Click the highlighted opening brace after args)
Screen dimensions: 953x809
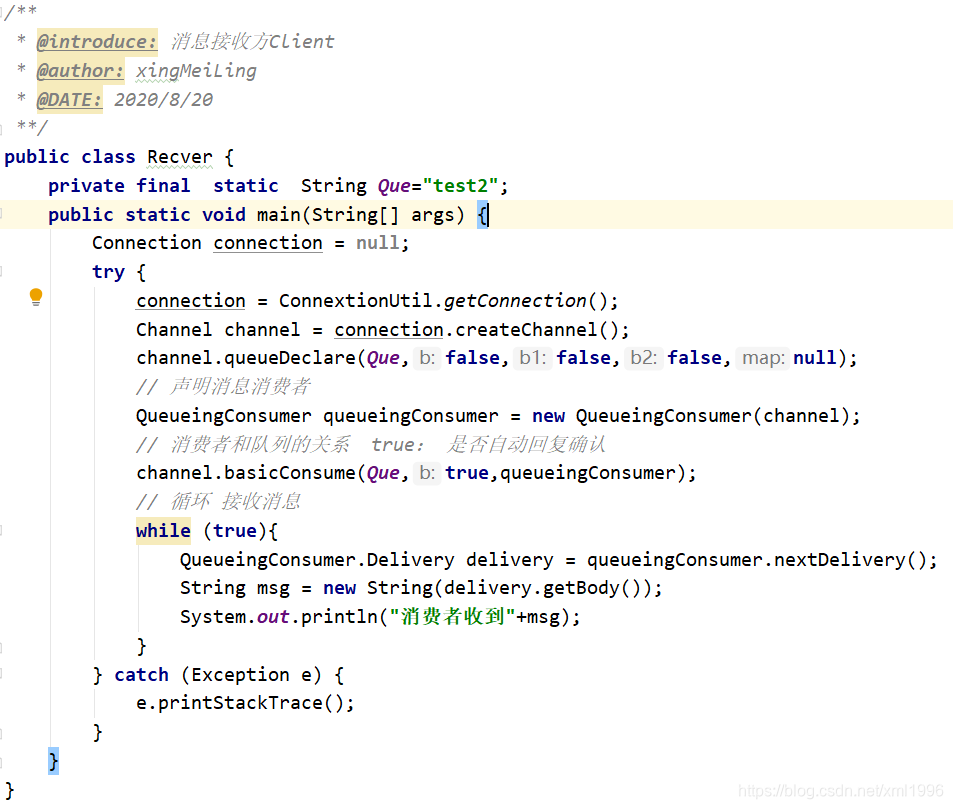point(482,215)
